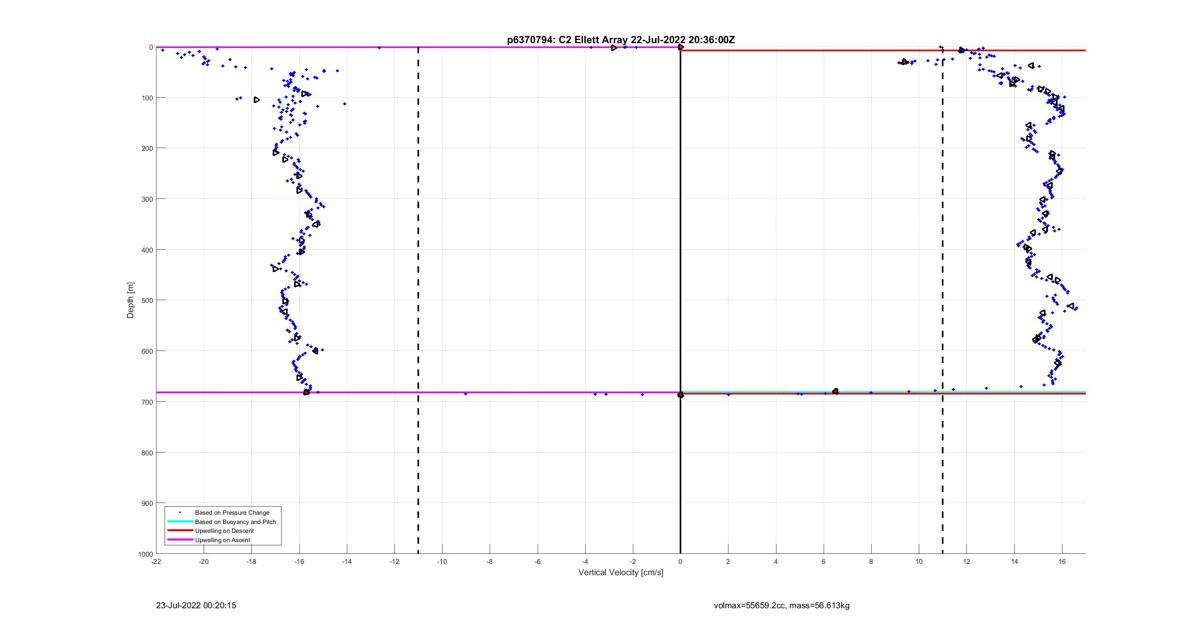Click x-axis tick label '12'
This screenshot has height=622, width=1200.
click(x=967, y=561)
